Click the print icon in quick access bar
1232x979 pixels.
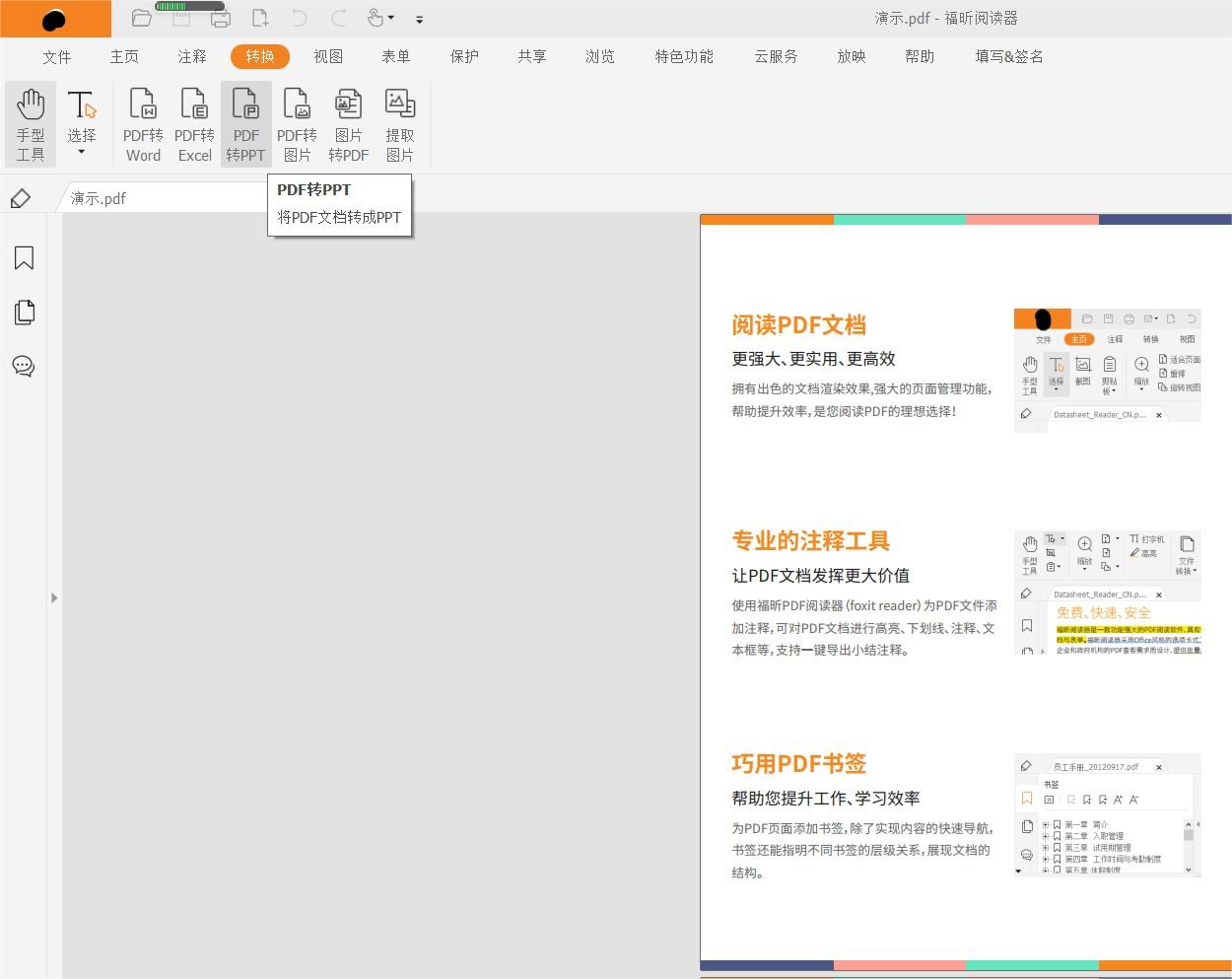tap(221, 18)
